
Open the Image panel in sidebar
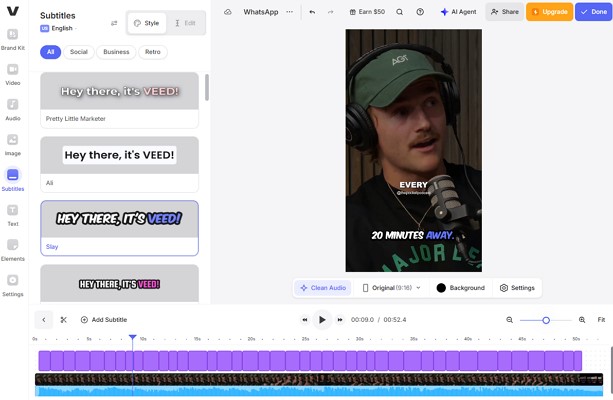pyautogui.click(x=13, y=145)
